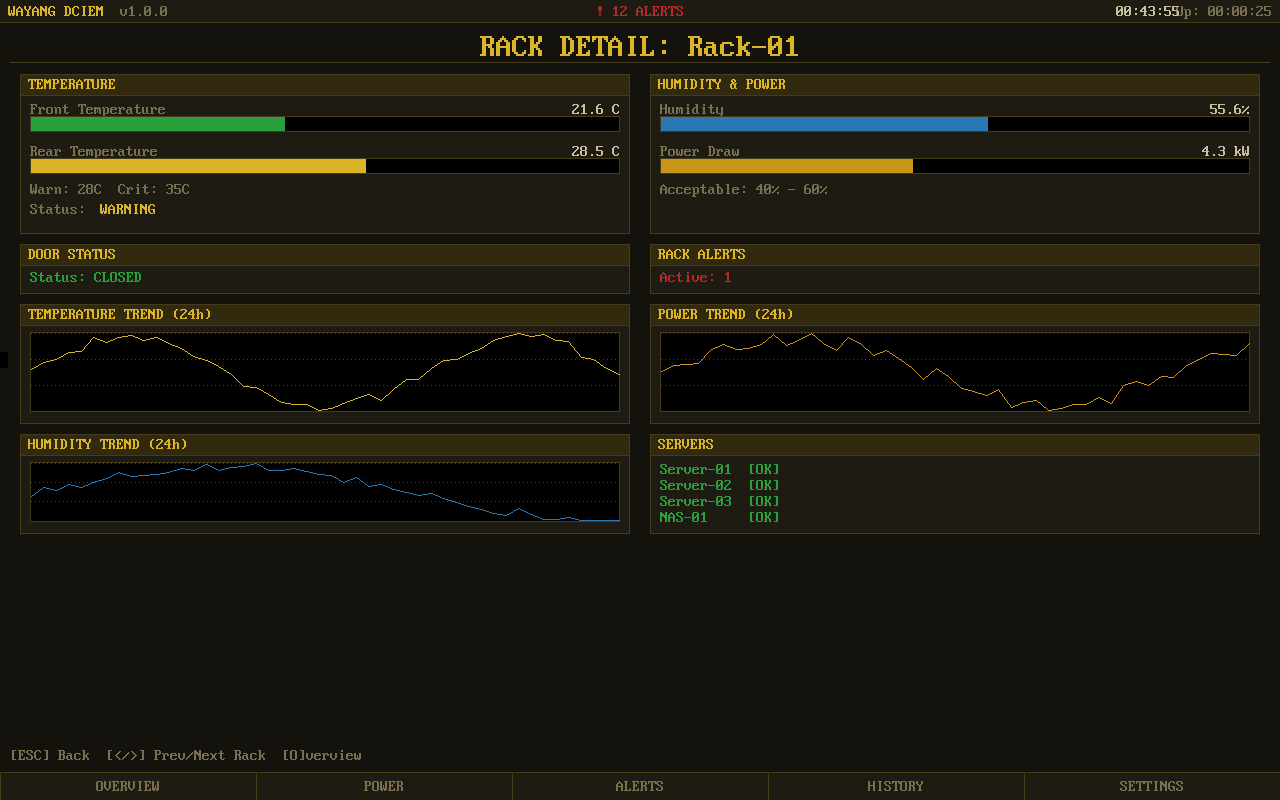Open the SETTINGS tab
Screen dimensions: 1280x800
pyautogui.click(x=1152, y=786)
